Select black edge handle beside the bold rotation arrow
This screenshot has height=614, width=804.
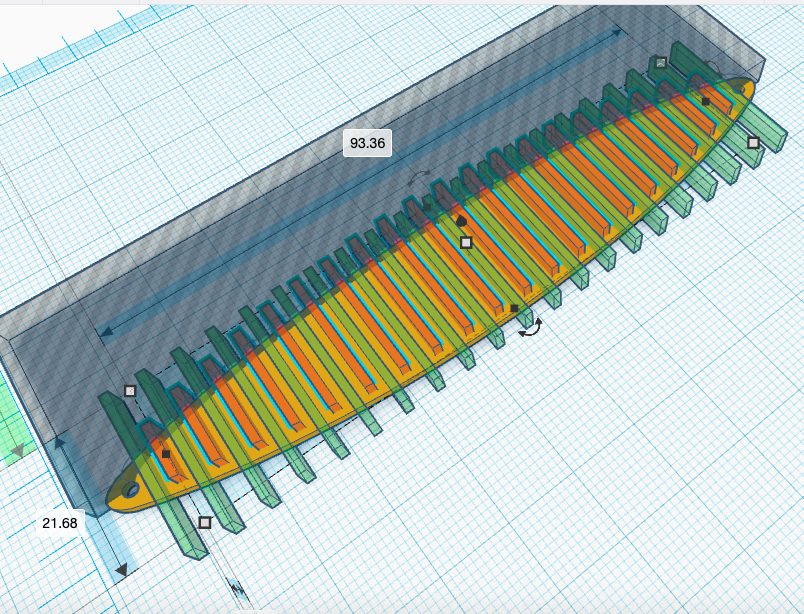coord(514,308)
